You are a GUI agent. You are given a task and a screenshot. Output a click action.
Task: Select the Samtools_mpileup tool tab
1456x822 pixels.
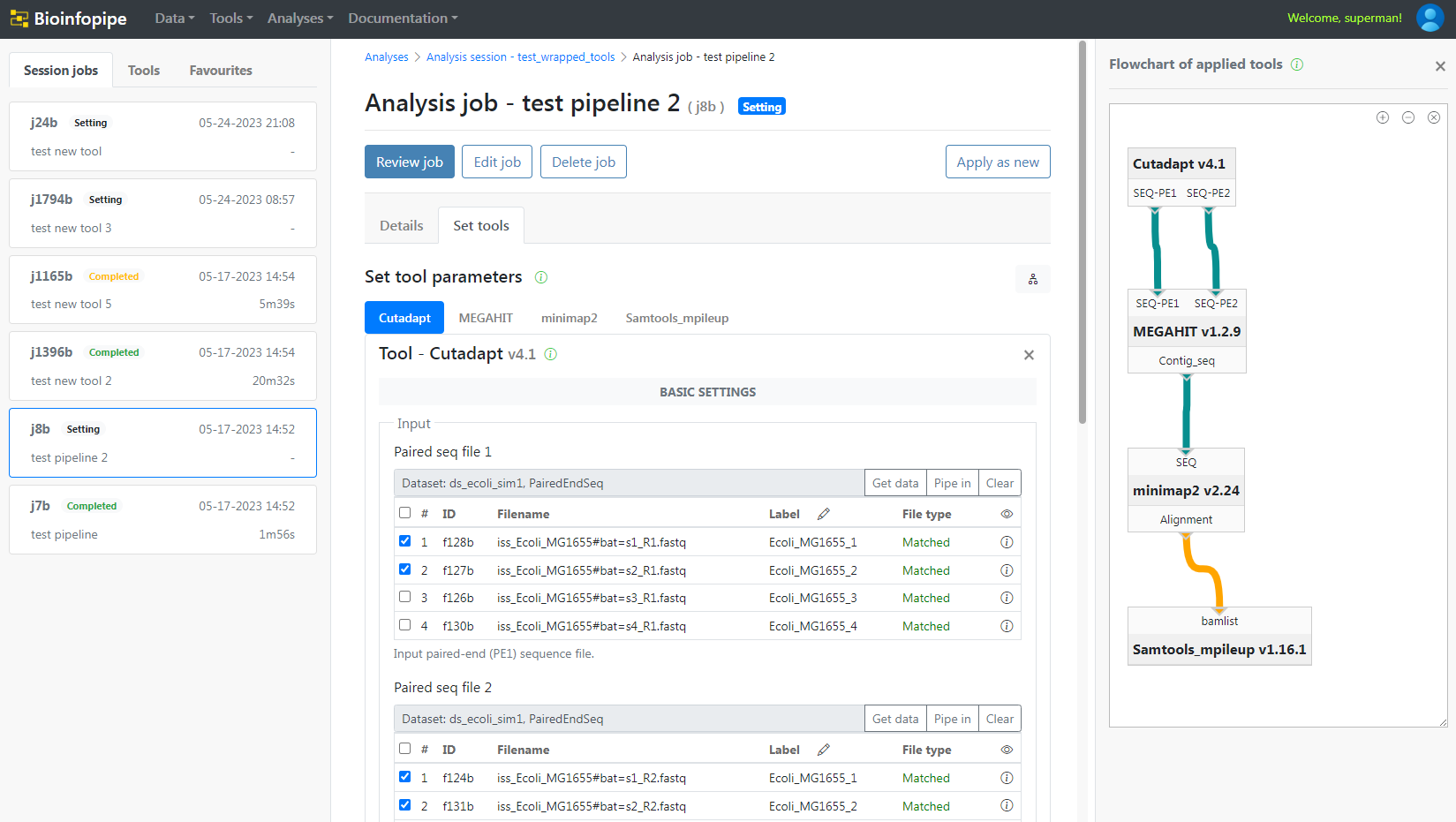click(677, 318)
